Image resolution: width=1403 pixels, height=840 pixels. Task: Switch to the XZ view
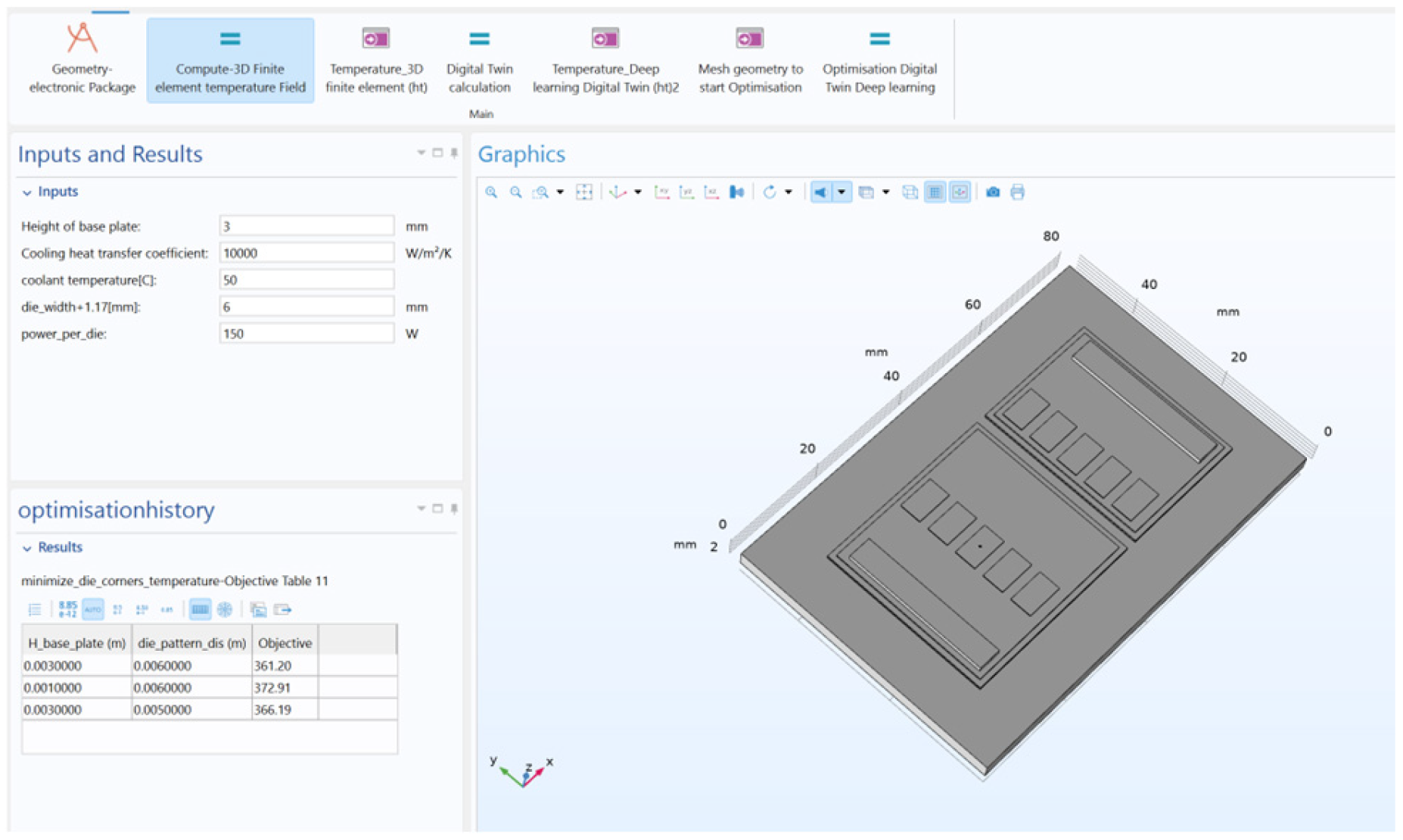click(711, 192)
